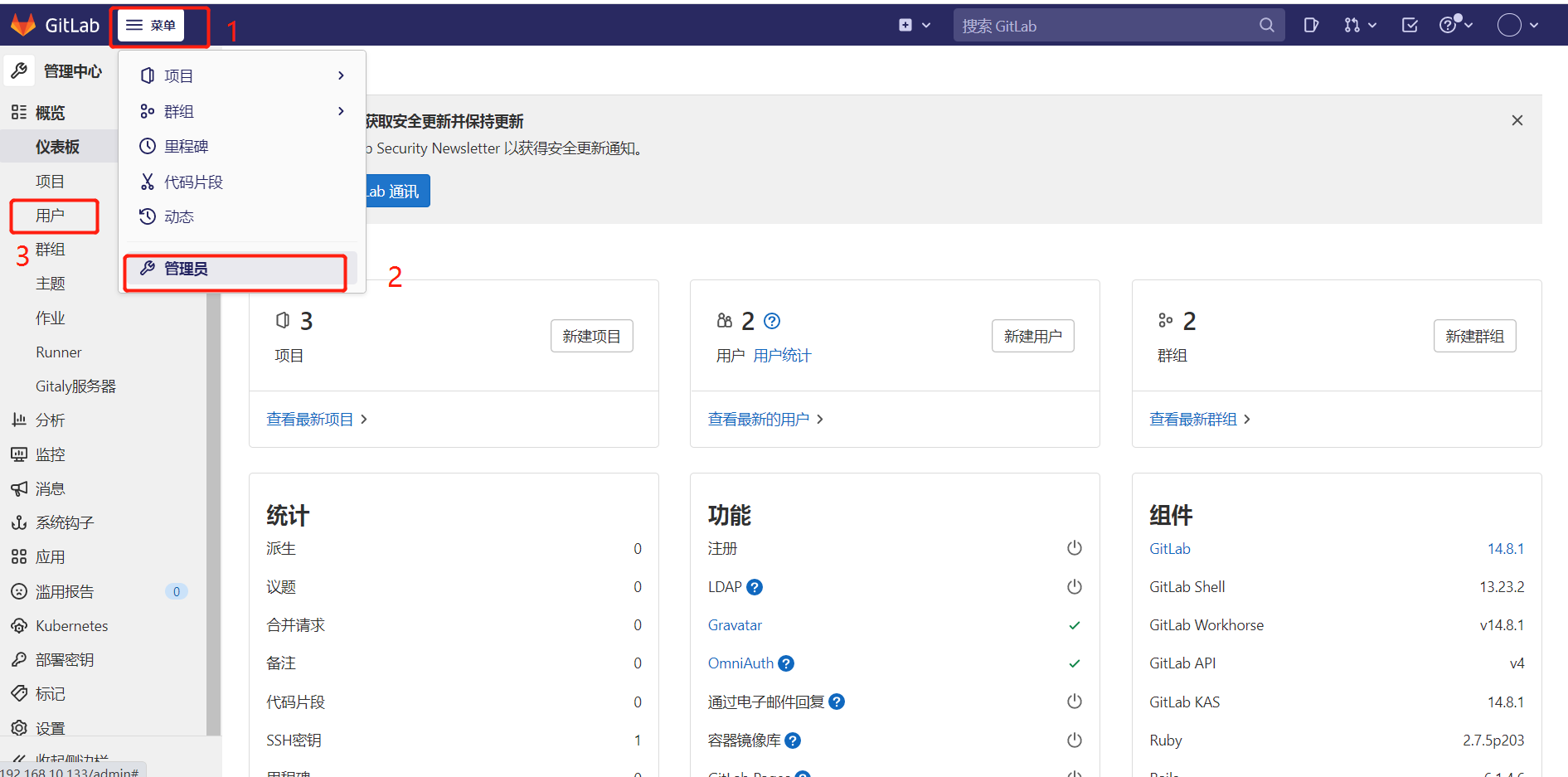Click the 设置 gear icon
This screenshot has height=777, width=1568.
19,728
